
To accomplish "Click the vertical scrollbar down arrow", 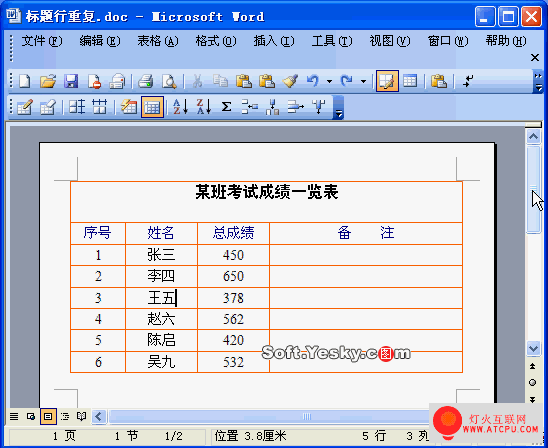I will 533,348.
